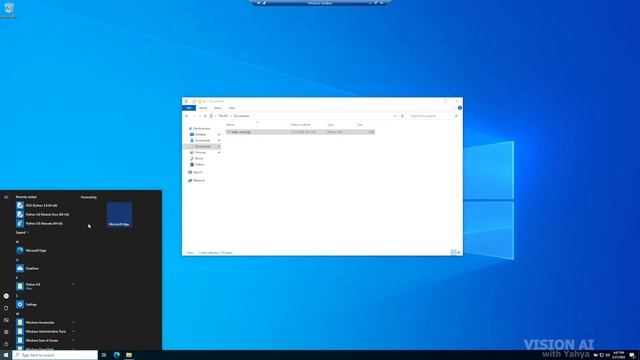Open the Action Center notification icon
Image resolution: width=640 pixels, height=360 pixels.
pos(632,355)
